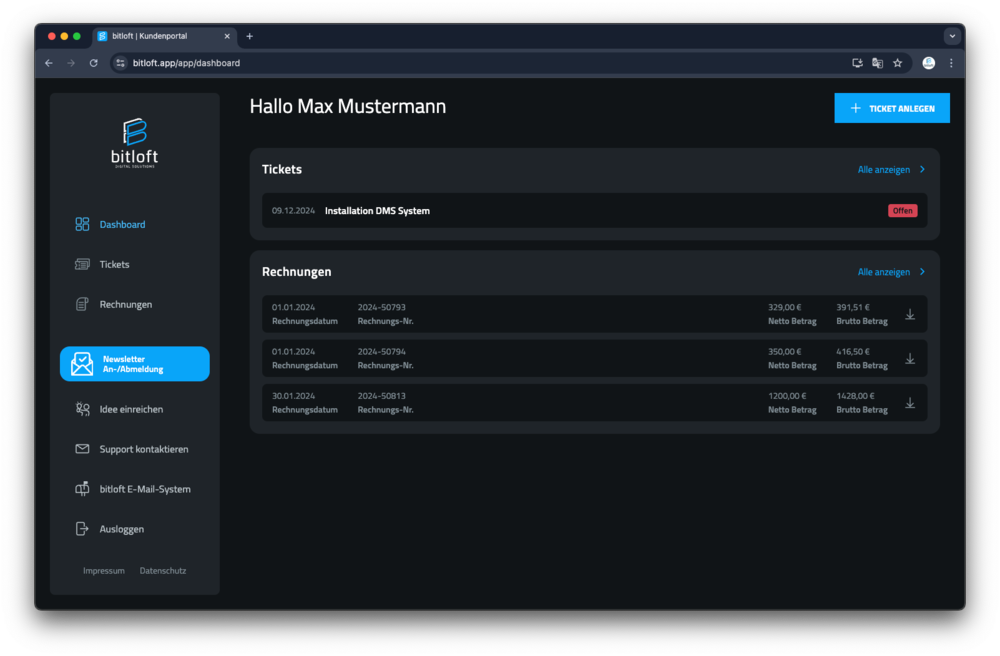Click the Idee einreichen people icon
This screenshot has height=656, width=1000.
click(82, 409)
